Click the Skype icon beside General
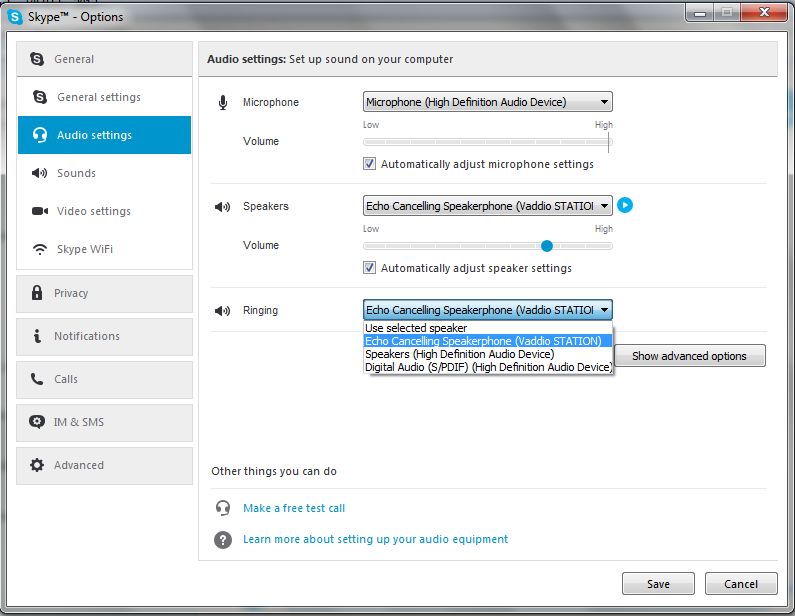Image resolution: width=795 pixels, height=616 pixels. point(37,59)
